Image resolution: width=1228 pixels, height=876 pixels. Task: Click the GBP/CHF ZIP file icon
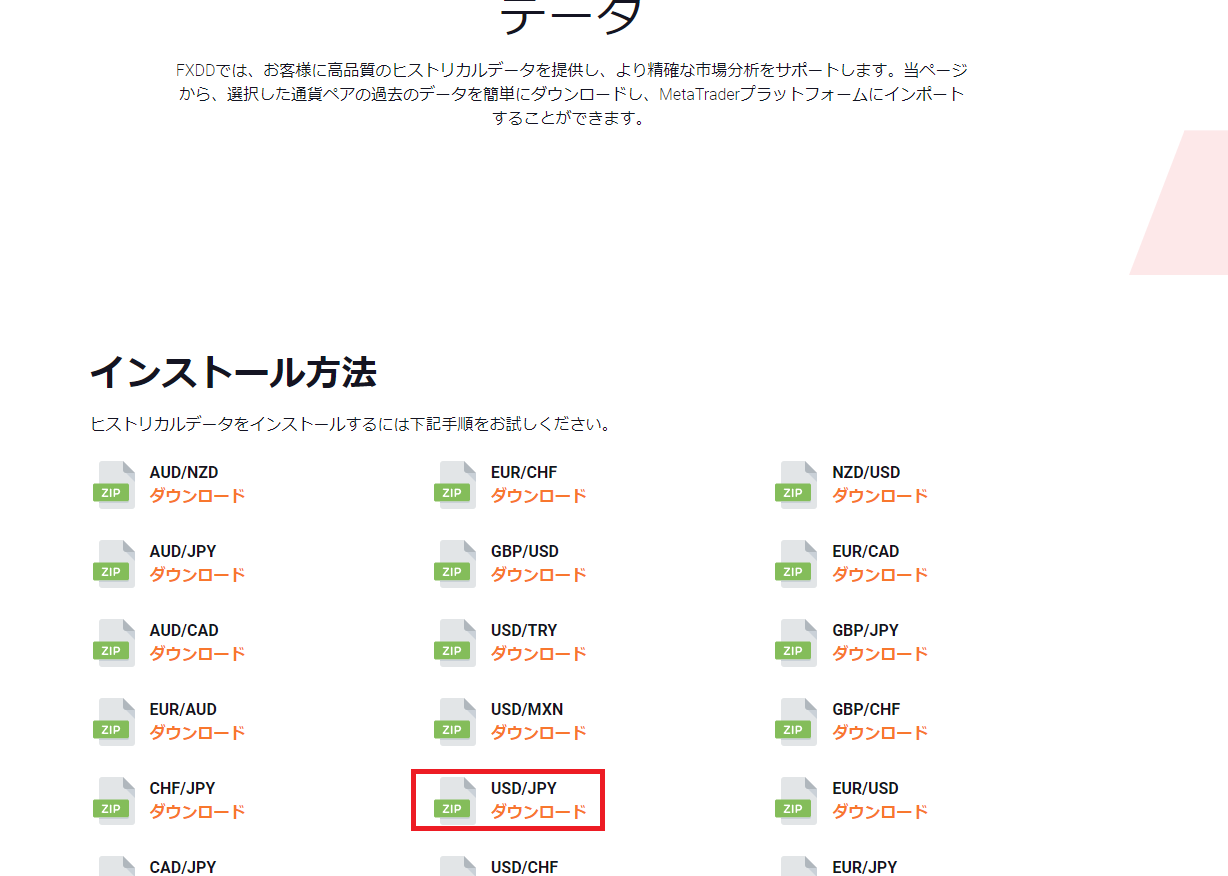(x=795, y=720)
